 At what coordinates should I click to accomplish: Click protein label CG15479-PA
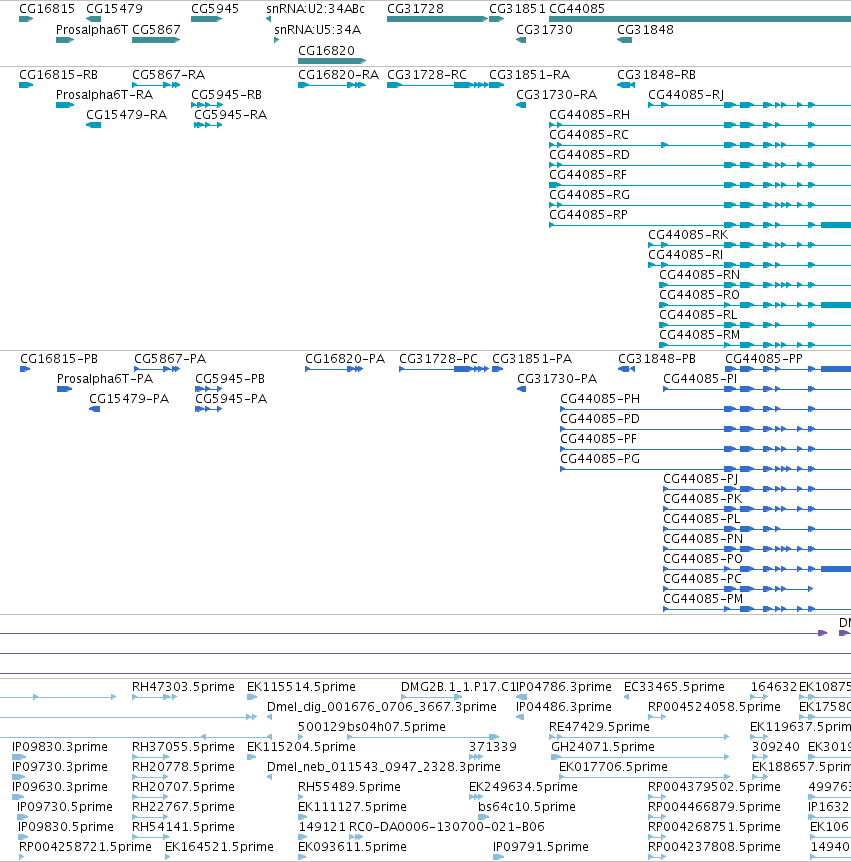(129, 399)
